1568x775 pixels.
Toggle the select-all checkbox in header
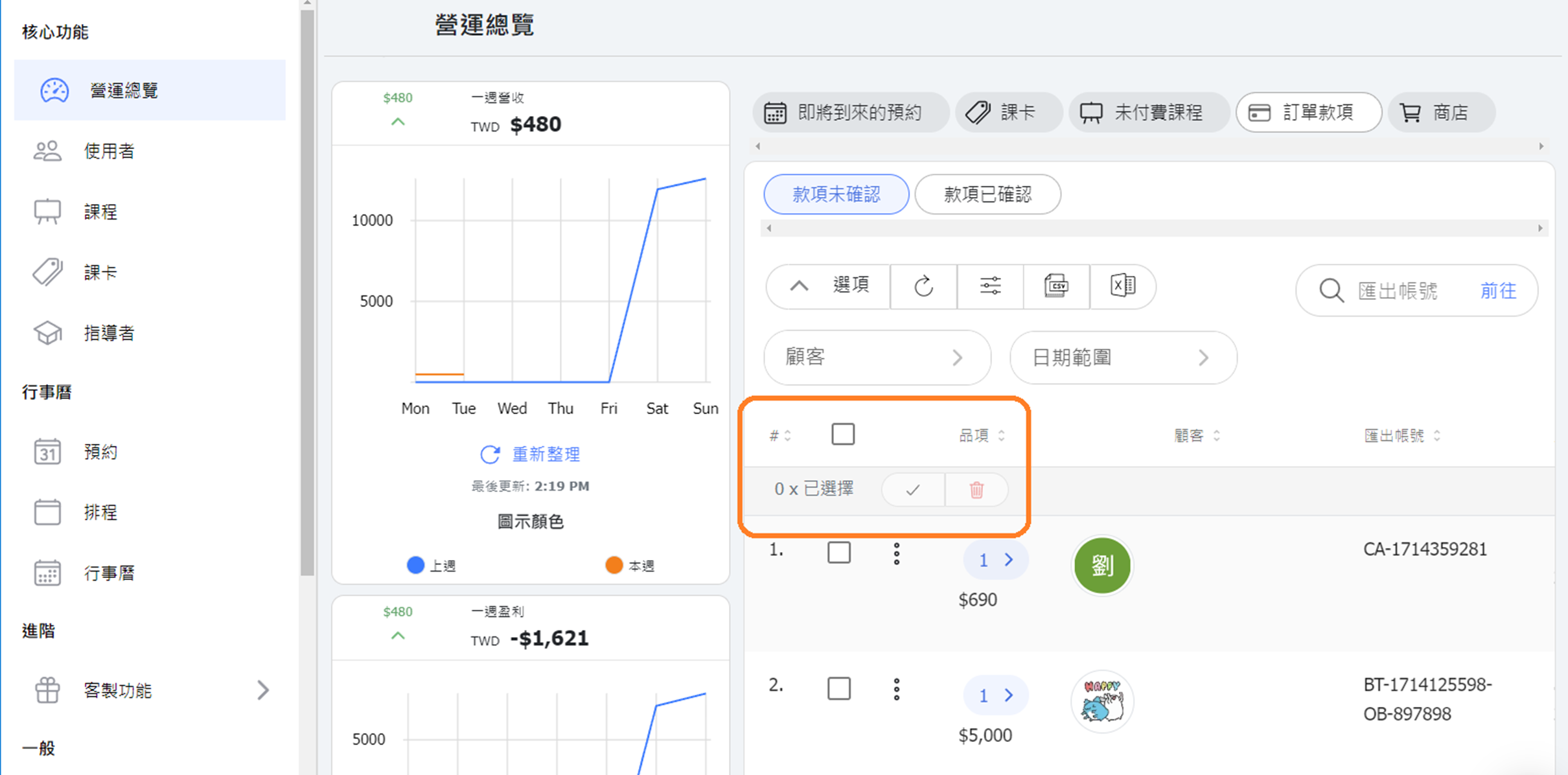pos(843,434)
